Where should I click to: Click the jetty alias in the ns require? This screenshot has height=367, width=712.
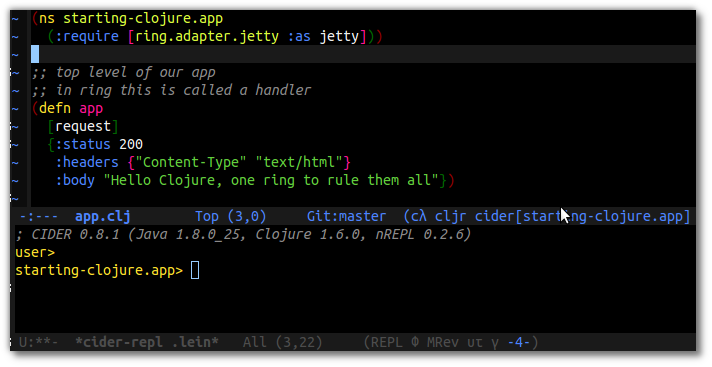(x=339, y=36)
